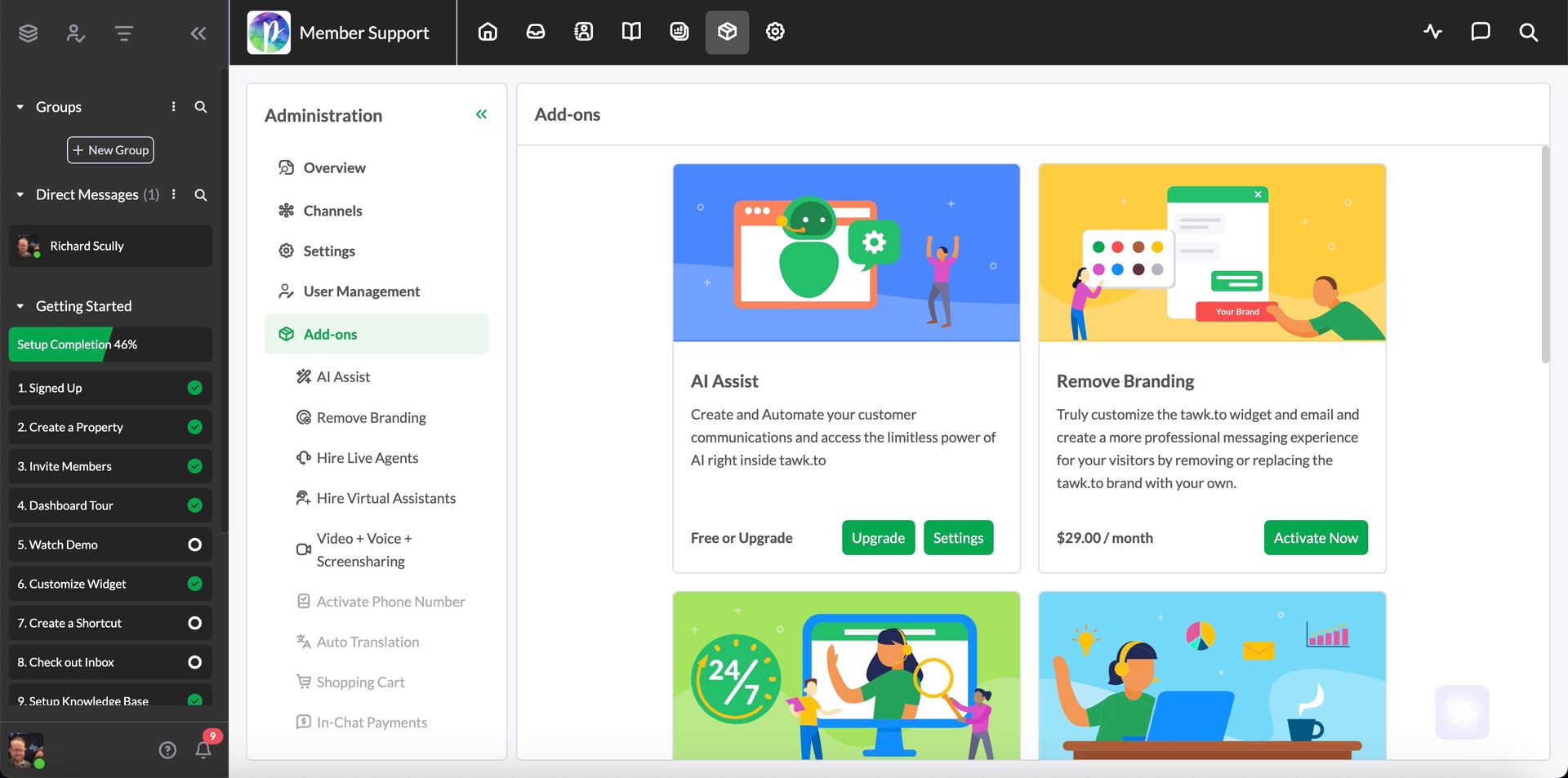Click the New Group button
The height and width of the screenshot is (778, 1568).
point(110,150)
